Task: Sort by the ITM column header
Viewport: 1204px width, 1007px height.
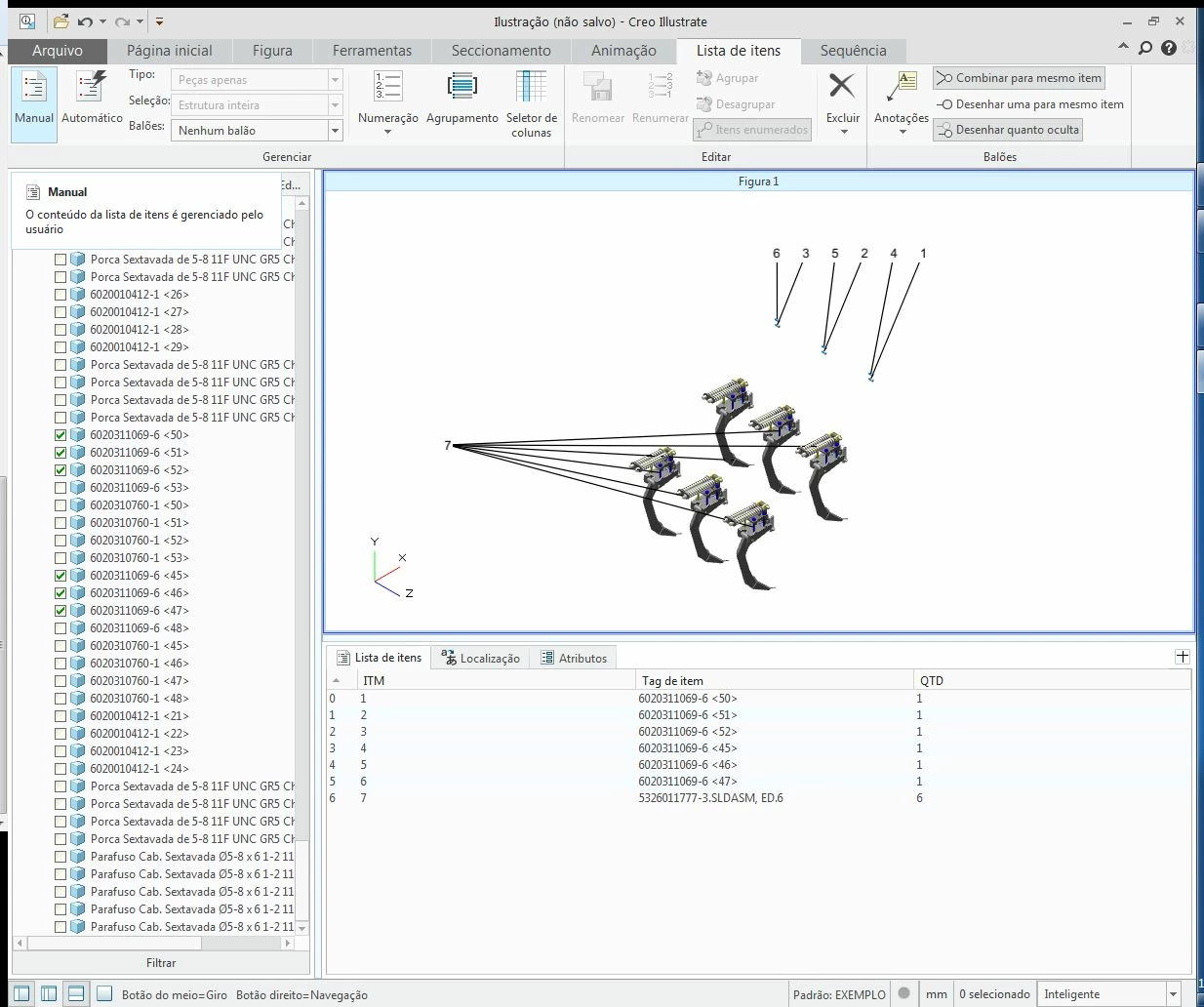Action: 496,680
